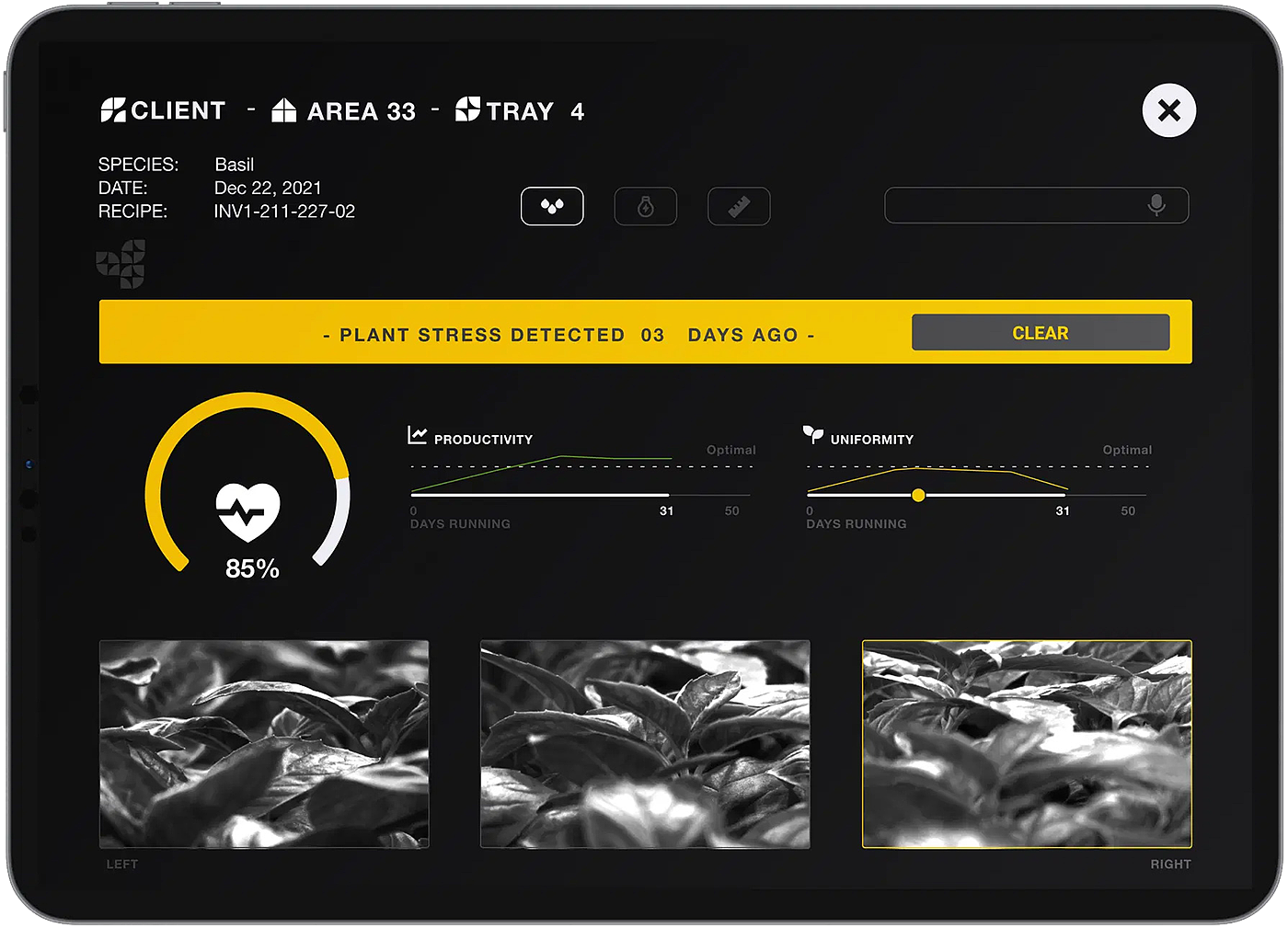This screenshot has width=1288, height=928.
Task: Click "Optimal" label on Productivity chart
Action: [731, 450]
